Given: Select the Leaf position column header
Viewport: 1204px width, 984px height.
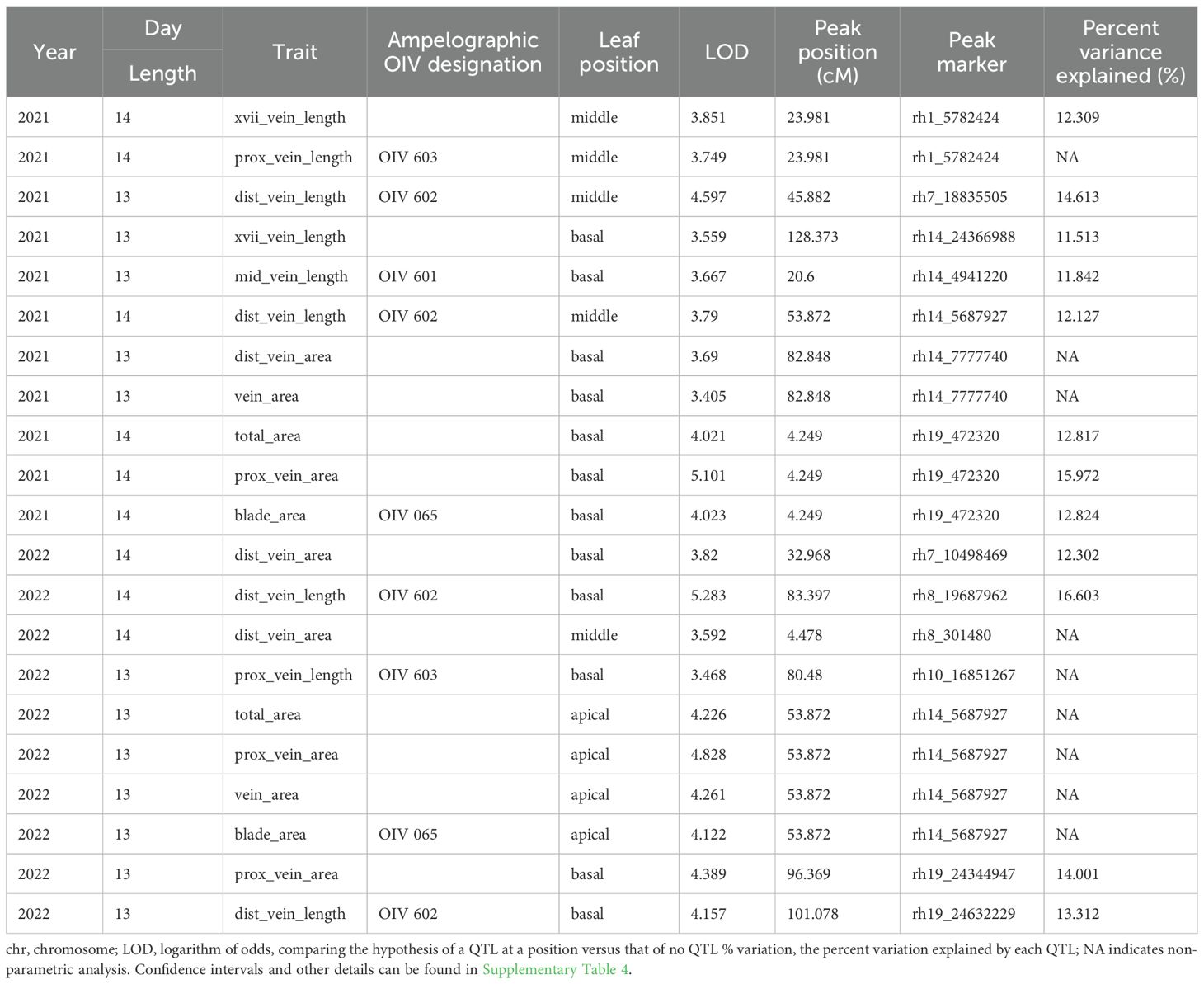Looking at the screenshot, I should coord(618,52).
